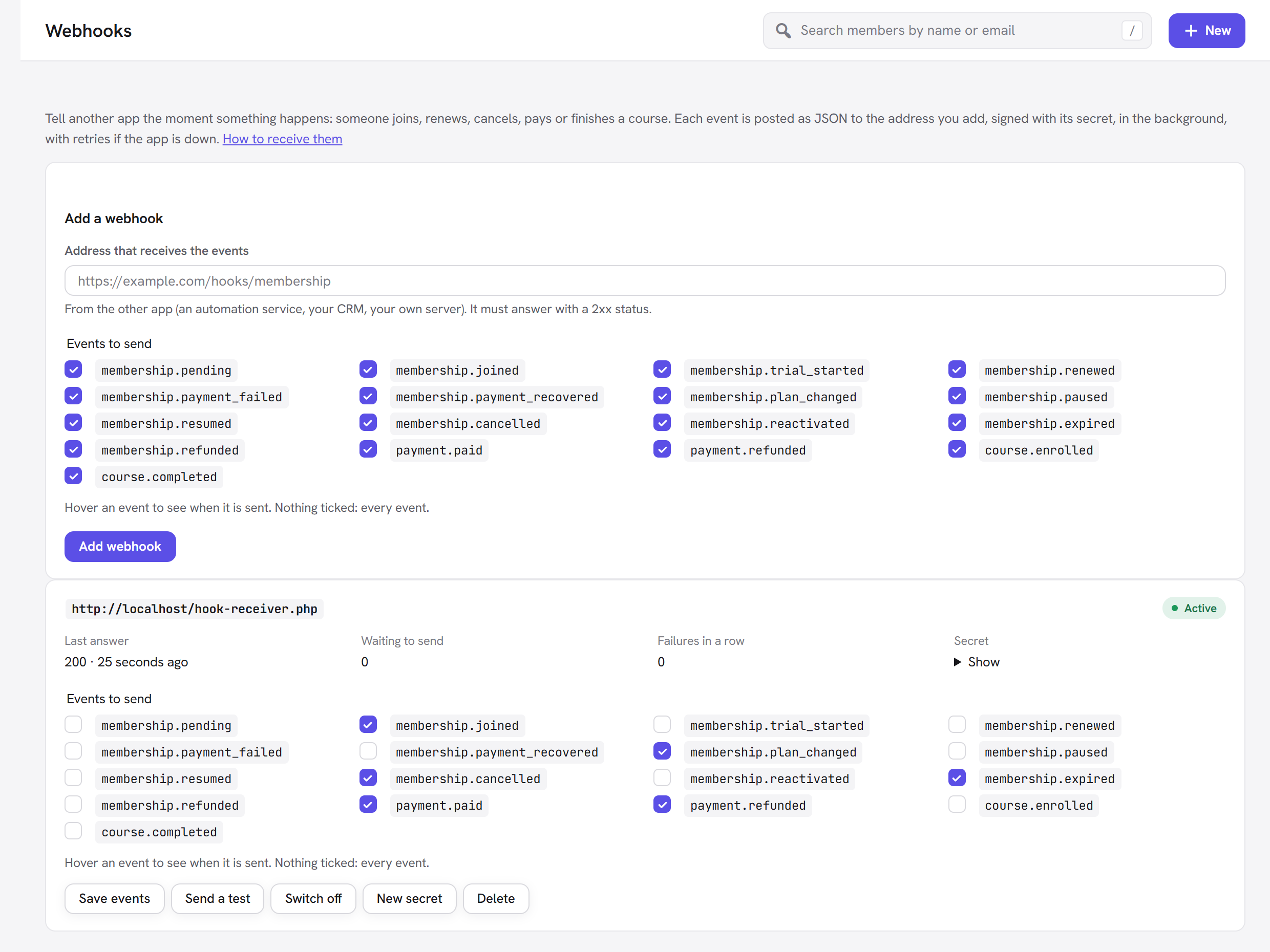1270x952 pixels.
Task: Click the Add webhook button
Action: click(120, 546)
